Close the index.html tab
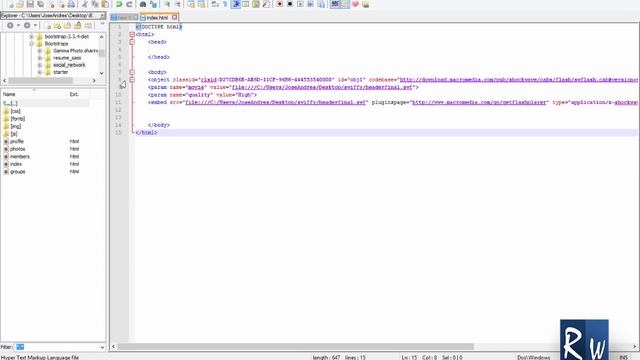The image size is (640, 360). [x=175, y=17]
